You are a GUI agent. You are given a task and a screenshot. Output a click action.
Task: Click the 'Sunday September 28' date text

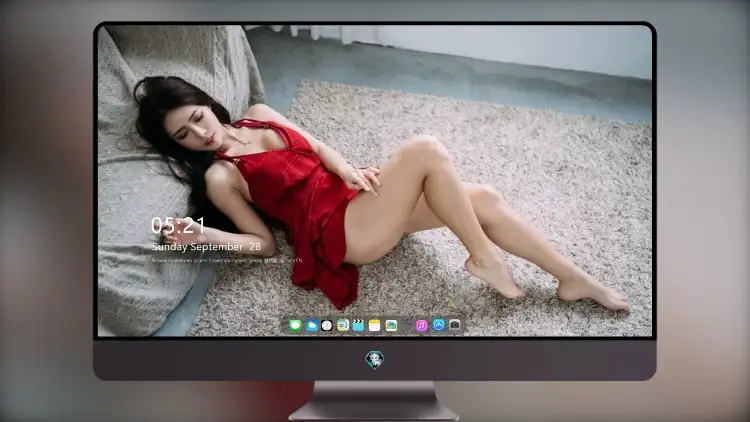click(206, 247)
